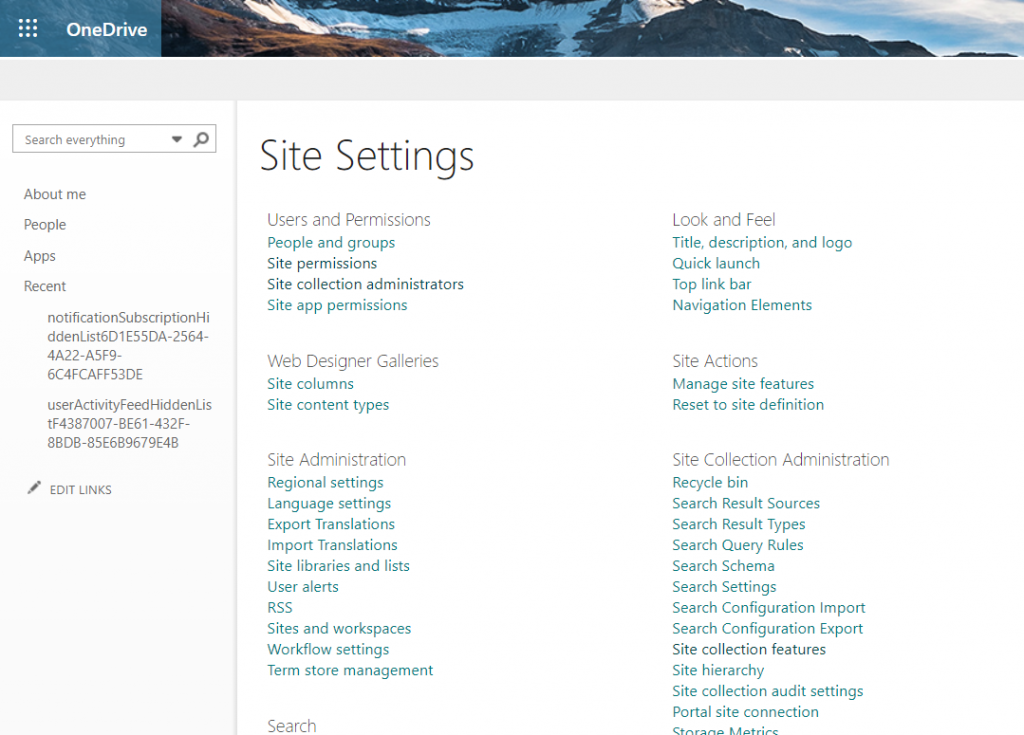Open Site collection administrators

click(365, 284)
